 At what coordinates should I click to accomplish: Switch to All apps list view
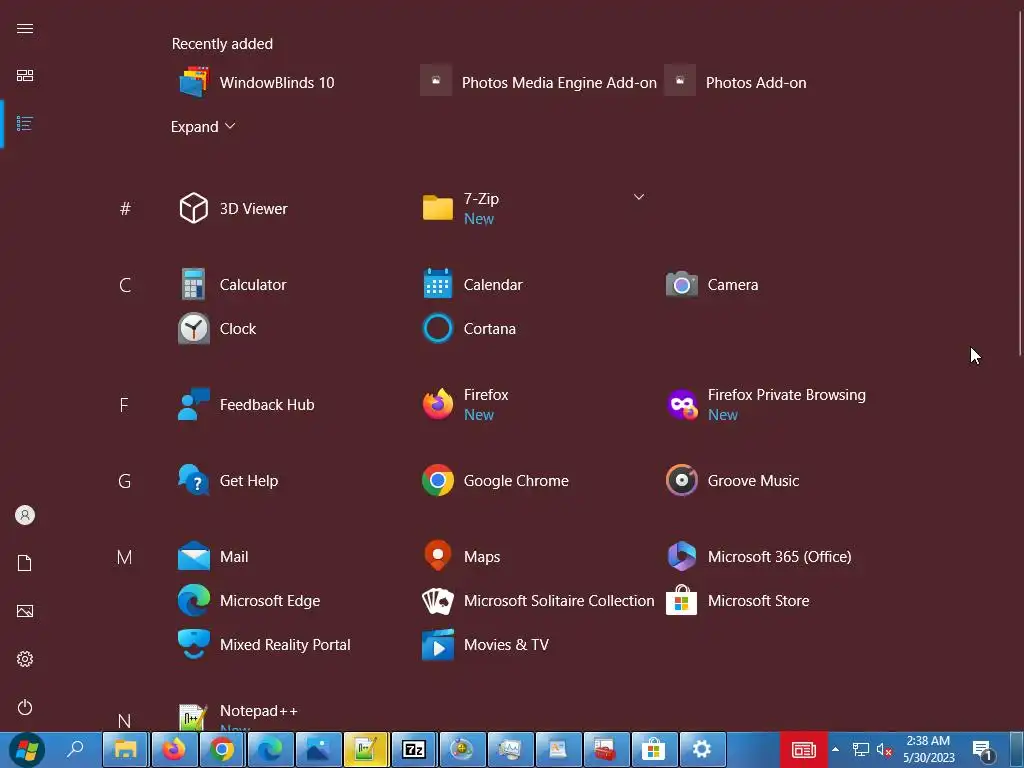[25, 123]
